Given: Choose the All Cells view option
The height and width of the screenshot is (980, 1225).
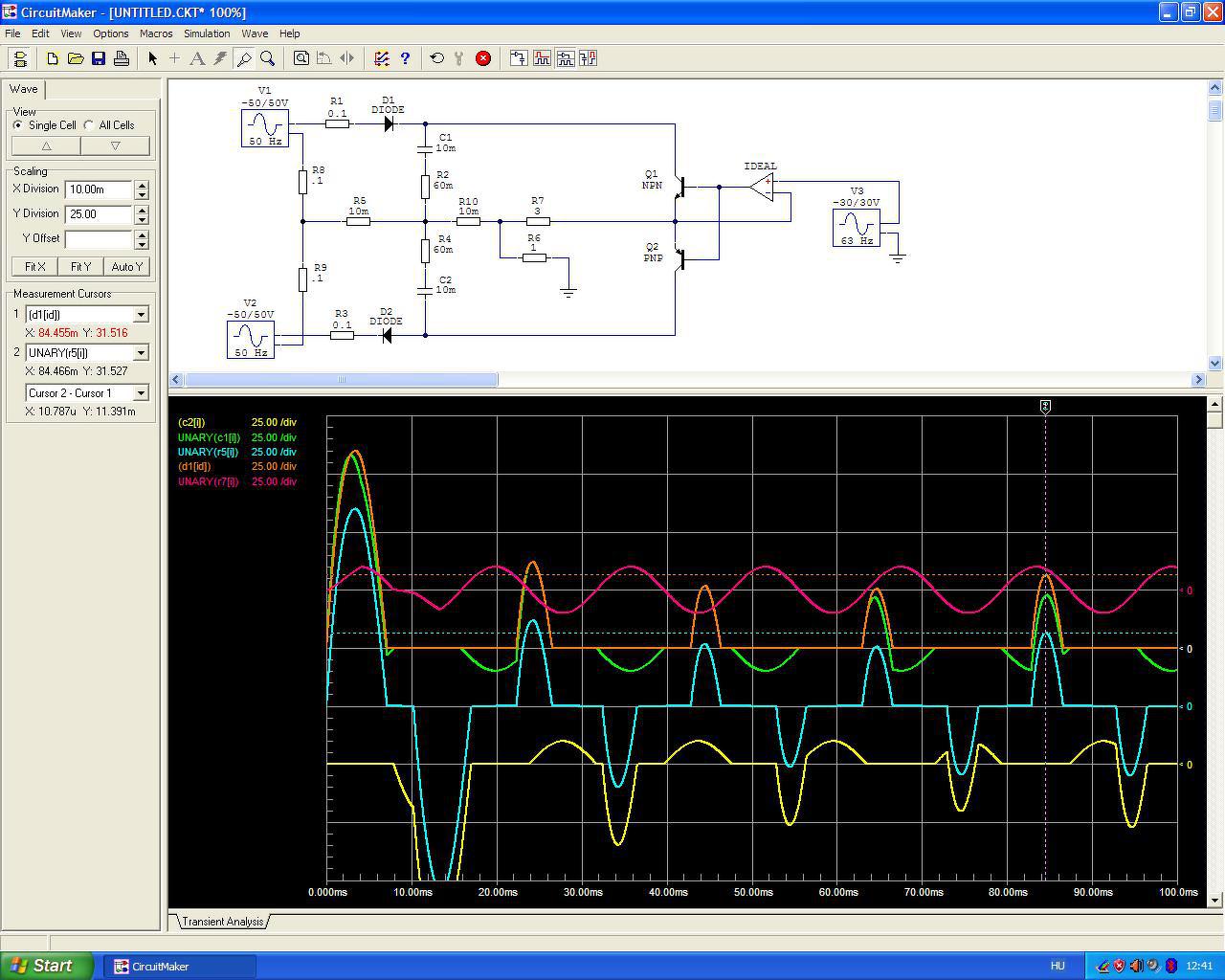Looking at the screenshot, I should 89,125.
